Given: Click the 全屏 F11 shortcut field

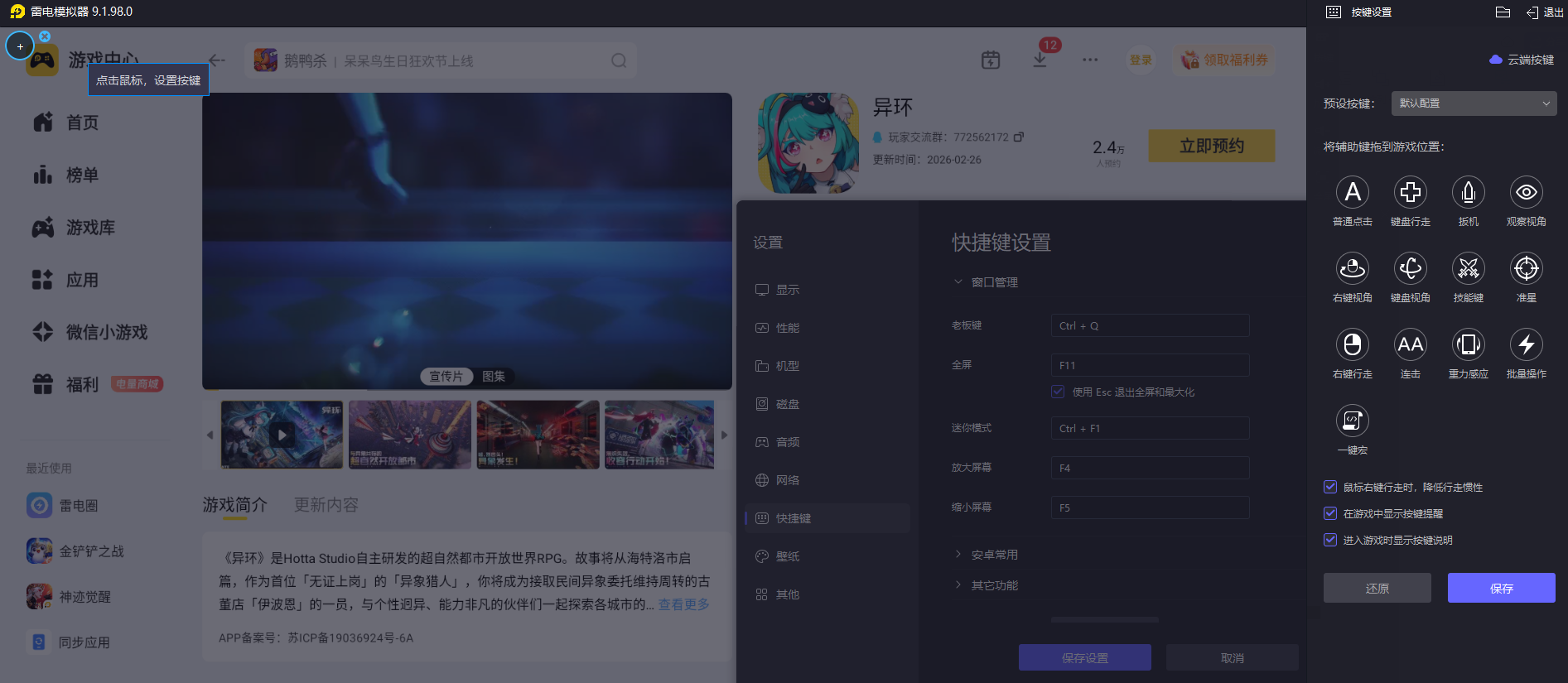Looking at the screenshot, I should [1150, 365].
